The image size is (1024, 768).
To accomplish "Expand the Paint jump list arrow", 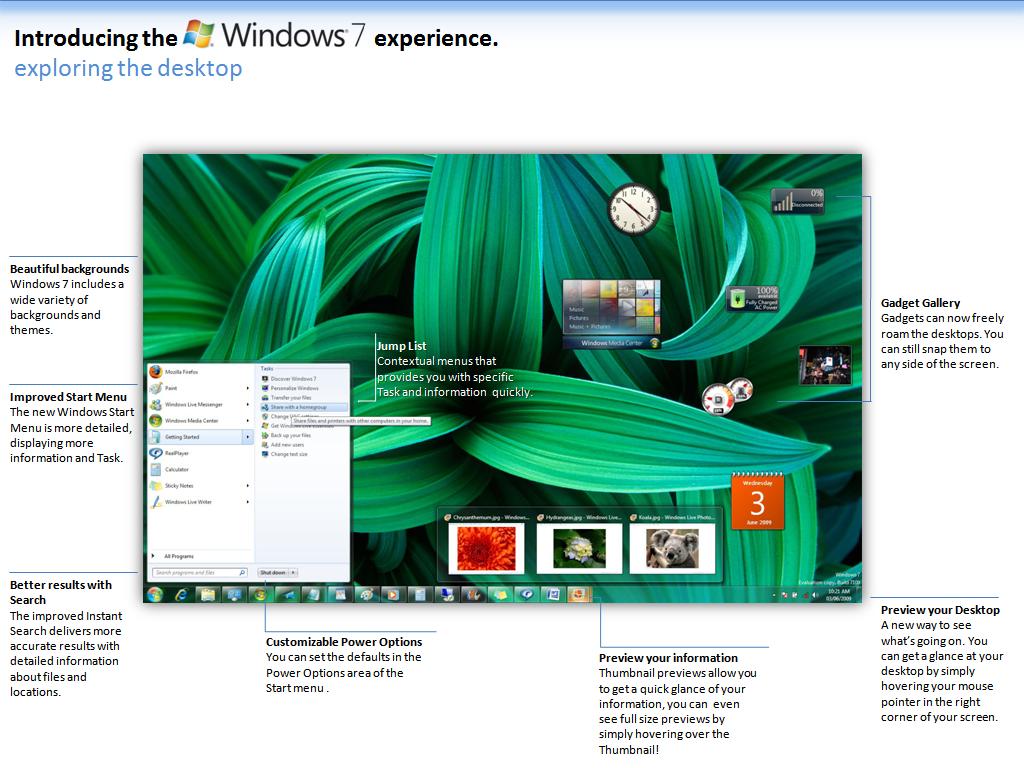I will 248,388.
